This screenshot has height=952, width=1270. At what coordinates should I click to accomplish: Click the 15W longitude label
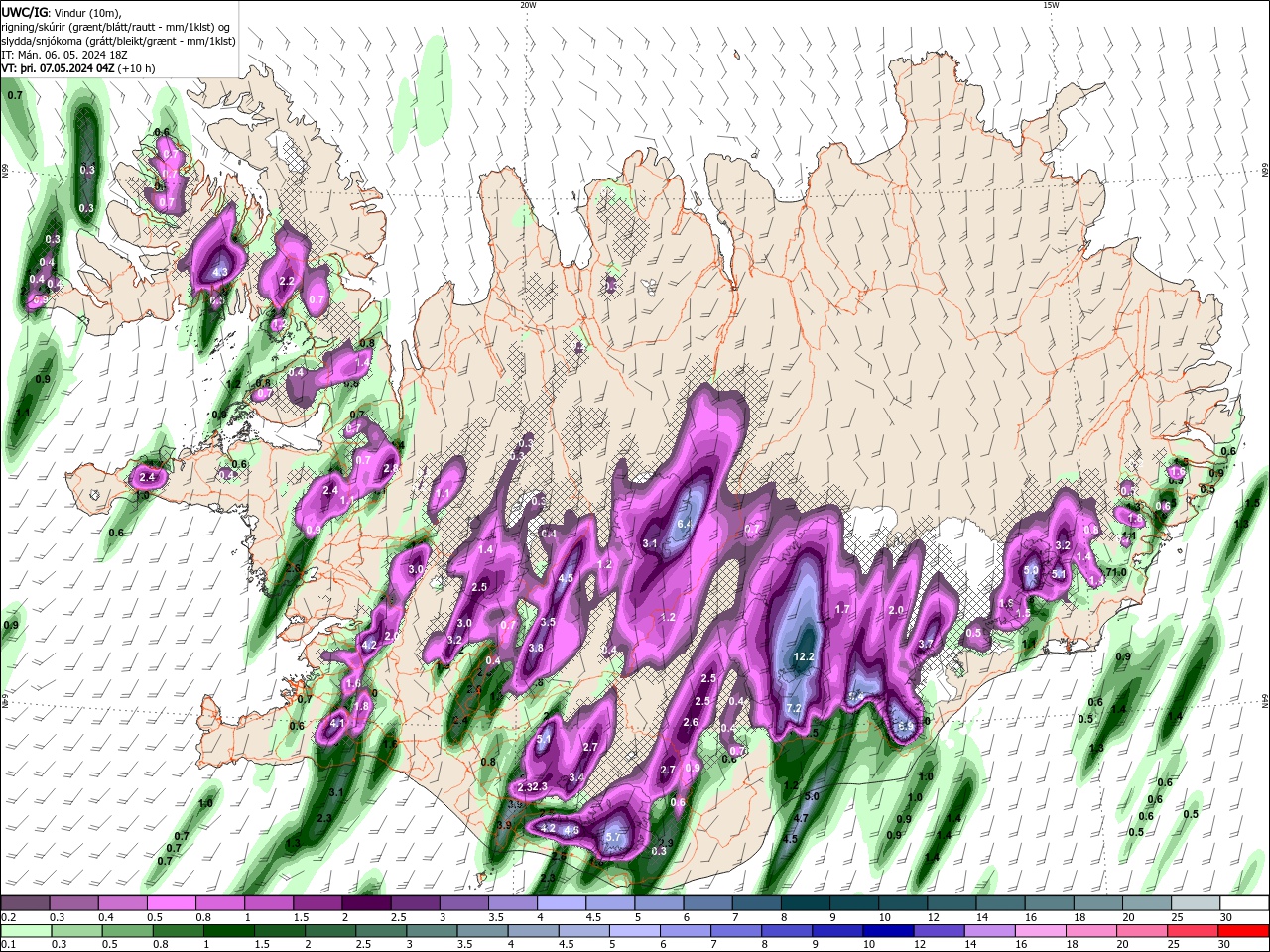(1051, 5)
